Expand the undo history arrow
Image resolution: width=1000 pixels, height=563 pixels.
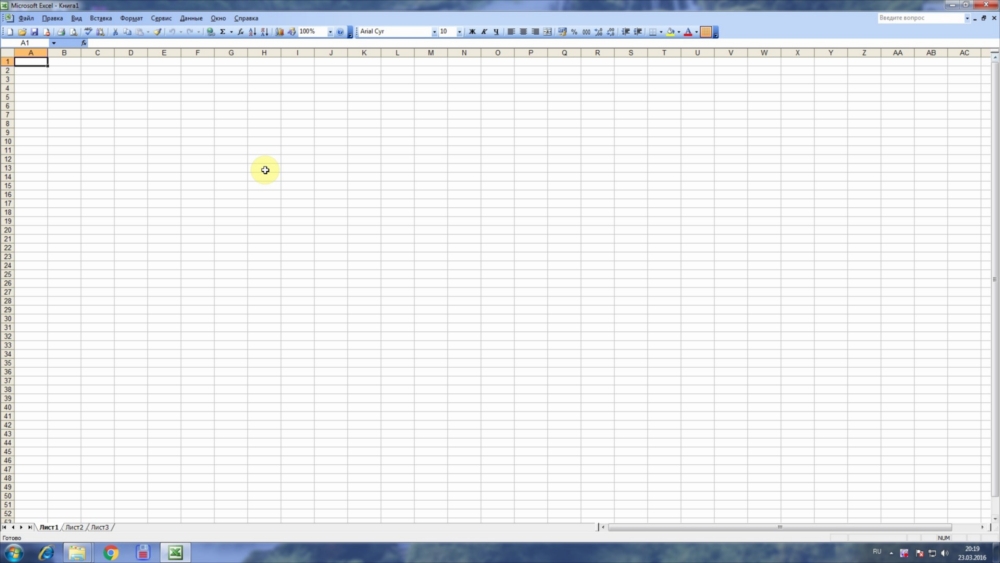pos(180,32)
